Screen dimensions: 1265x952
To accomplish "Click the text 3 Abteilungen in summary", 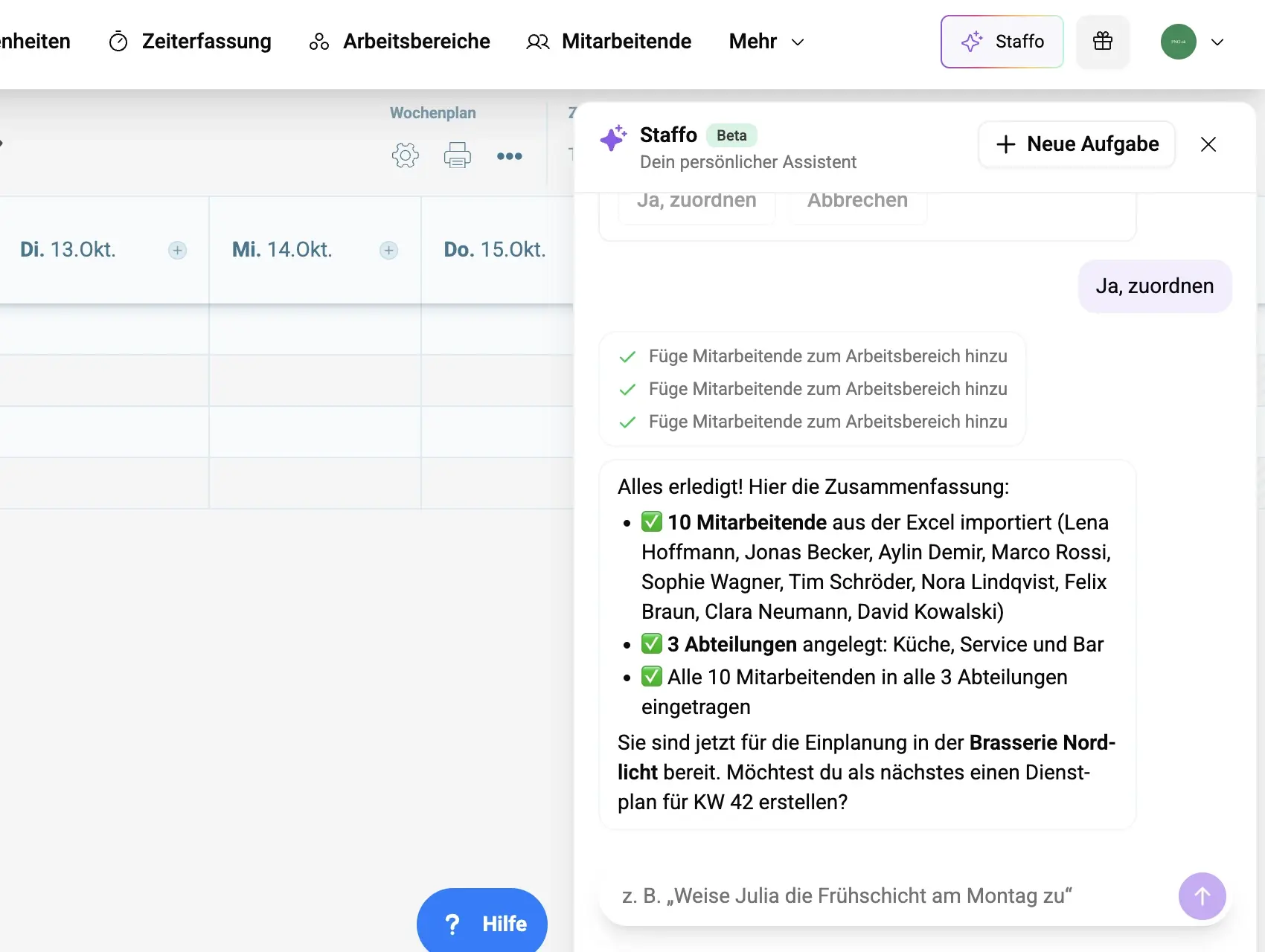I will (732, 645).
